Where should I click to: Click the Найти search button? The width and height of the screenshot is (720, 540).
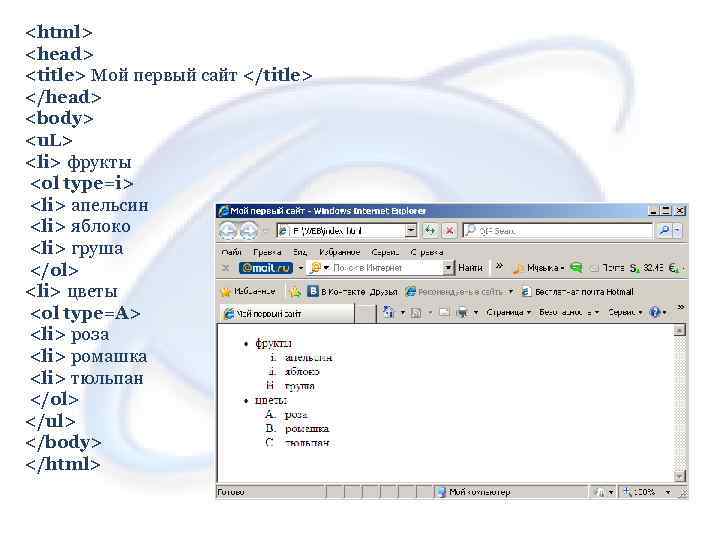[x=470, y=268]
